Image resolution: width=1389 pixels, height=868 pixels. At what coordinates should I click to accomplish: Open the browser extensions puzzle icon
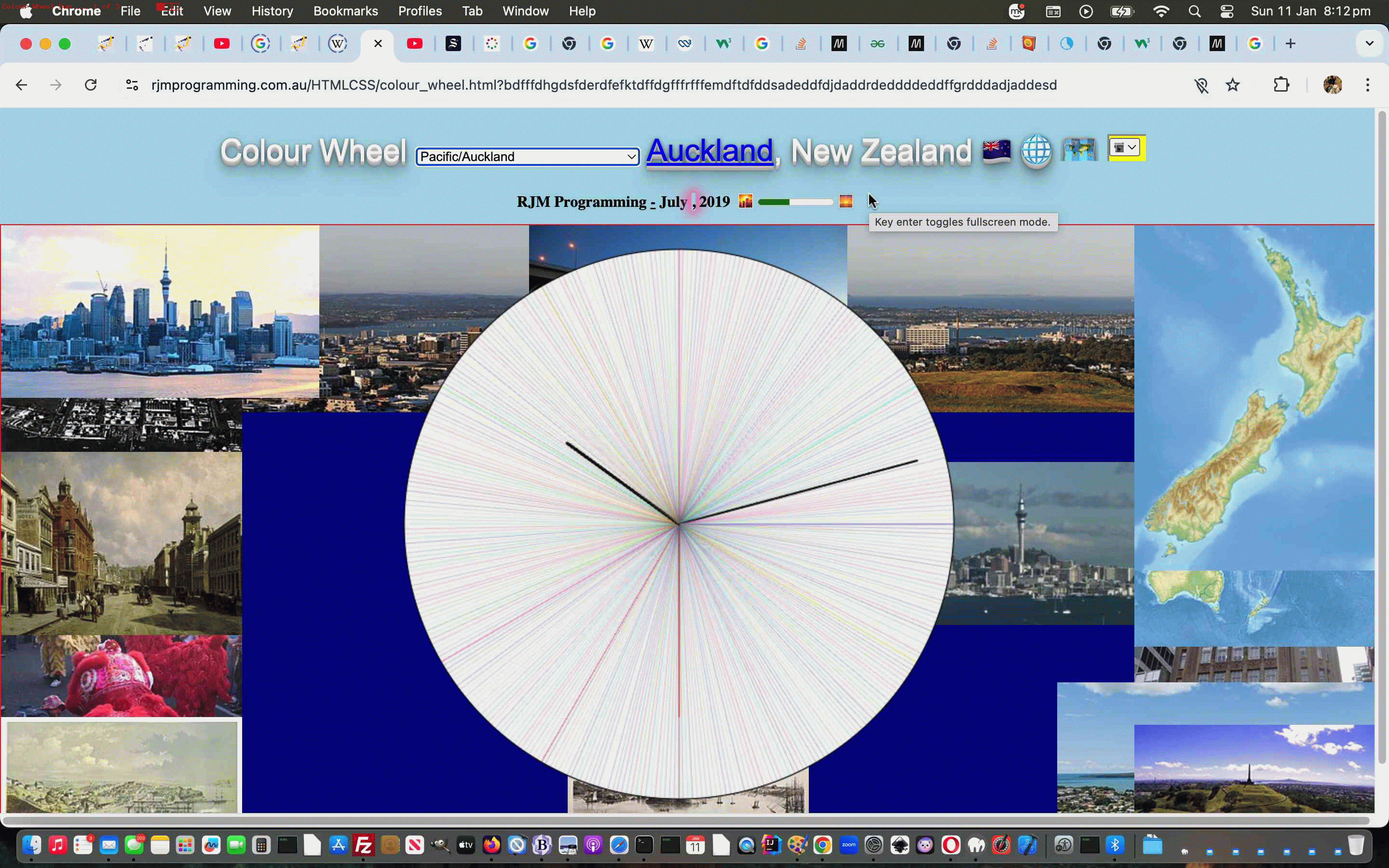(x=1281, y=85)
